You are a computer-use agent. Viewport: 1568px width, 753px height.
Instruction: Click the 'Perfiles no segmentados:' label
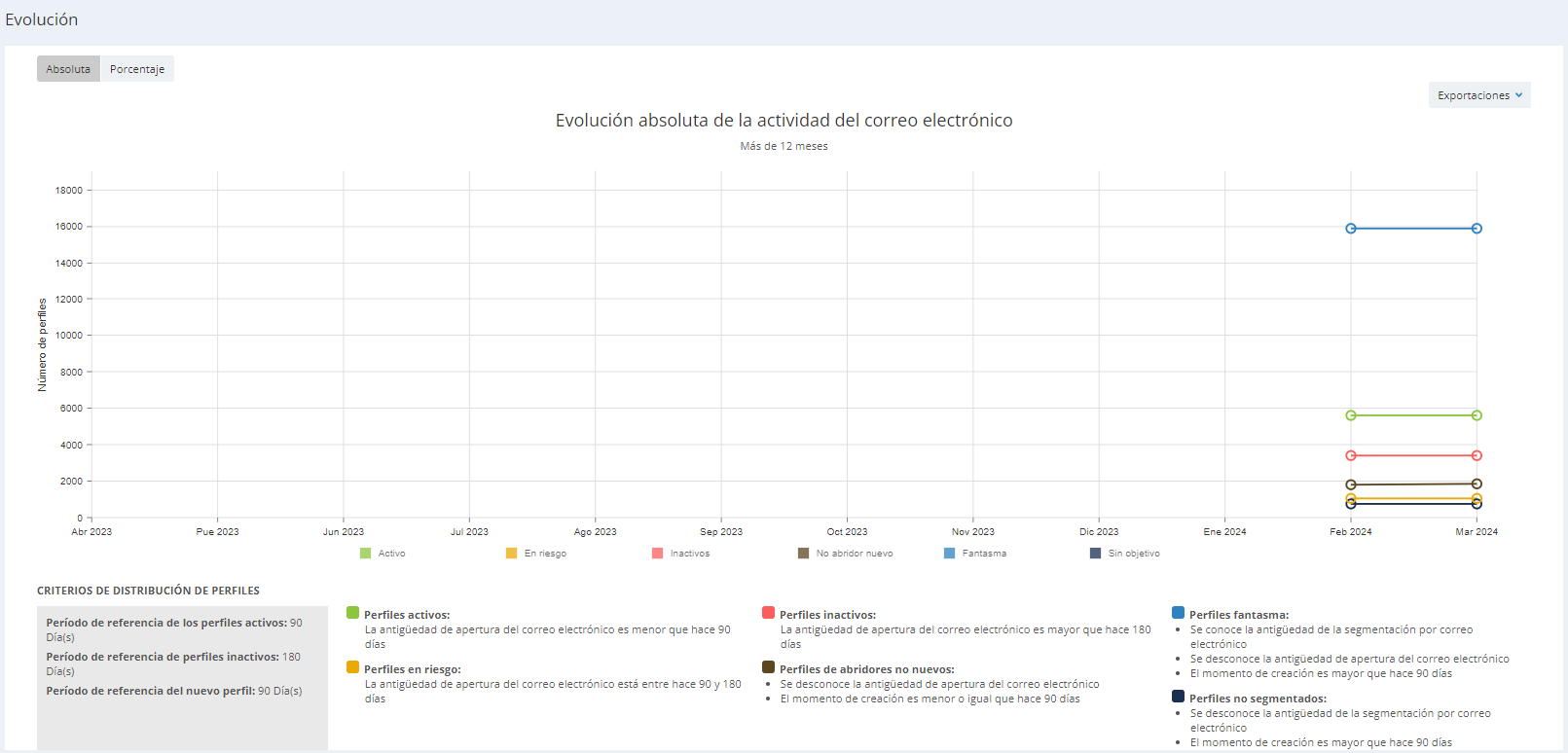point(1258,699)
